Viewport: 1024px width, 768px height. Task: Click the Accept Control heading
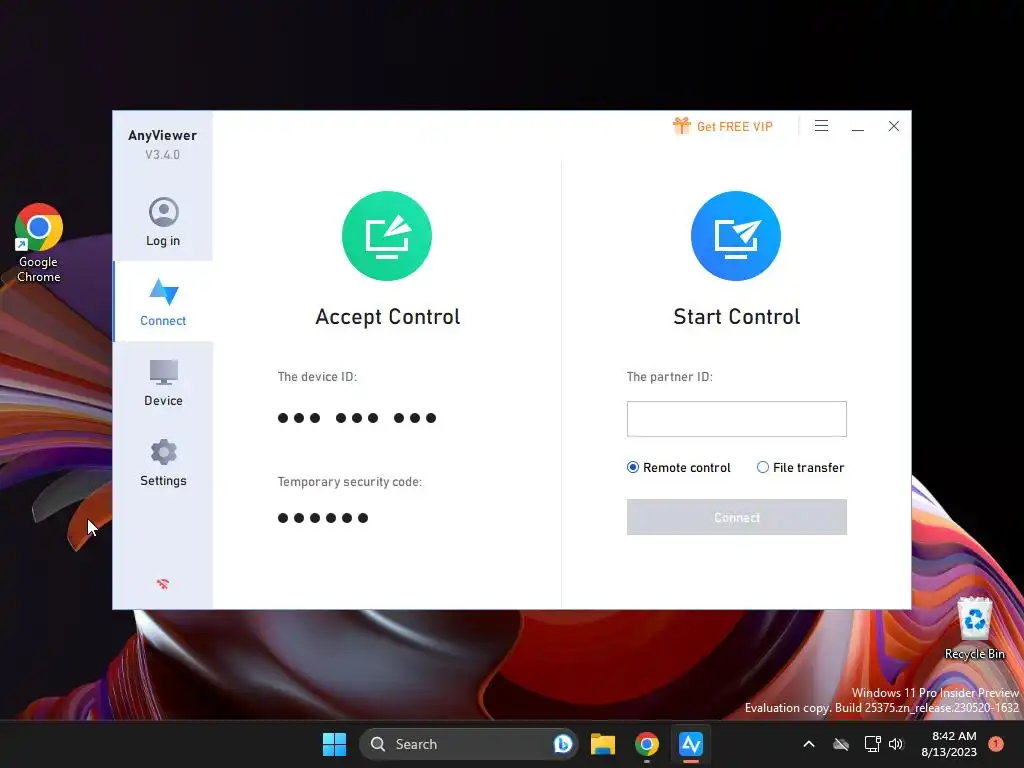click(x=388, y=317)
